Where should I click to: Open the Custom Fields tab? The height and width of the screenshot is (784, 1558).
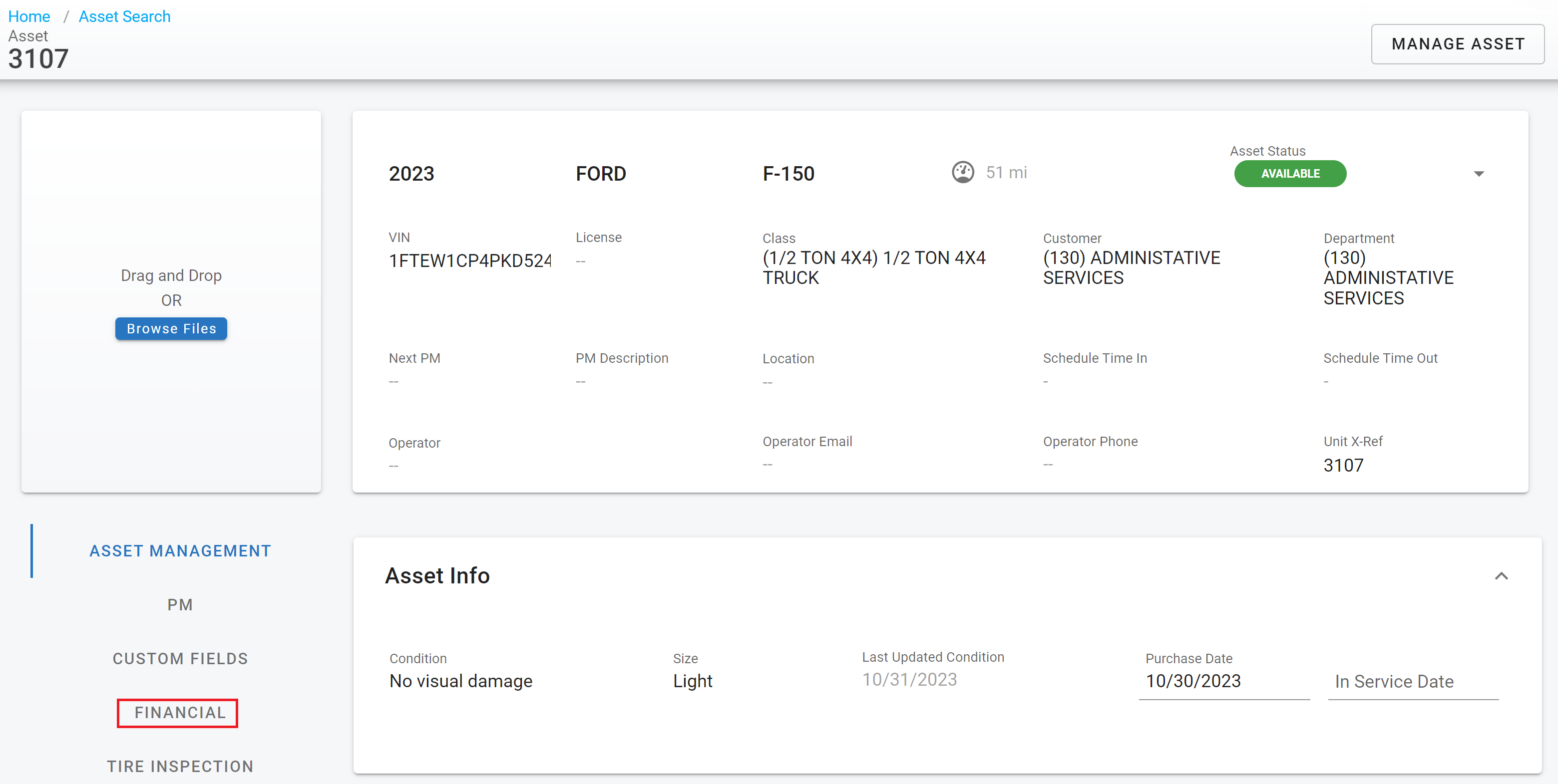(180, 659)
